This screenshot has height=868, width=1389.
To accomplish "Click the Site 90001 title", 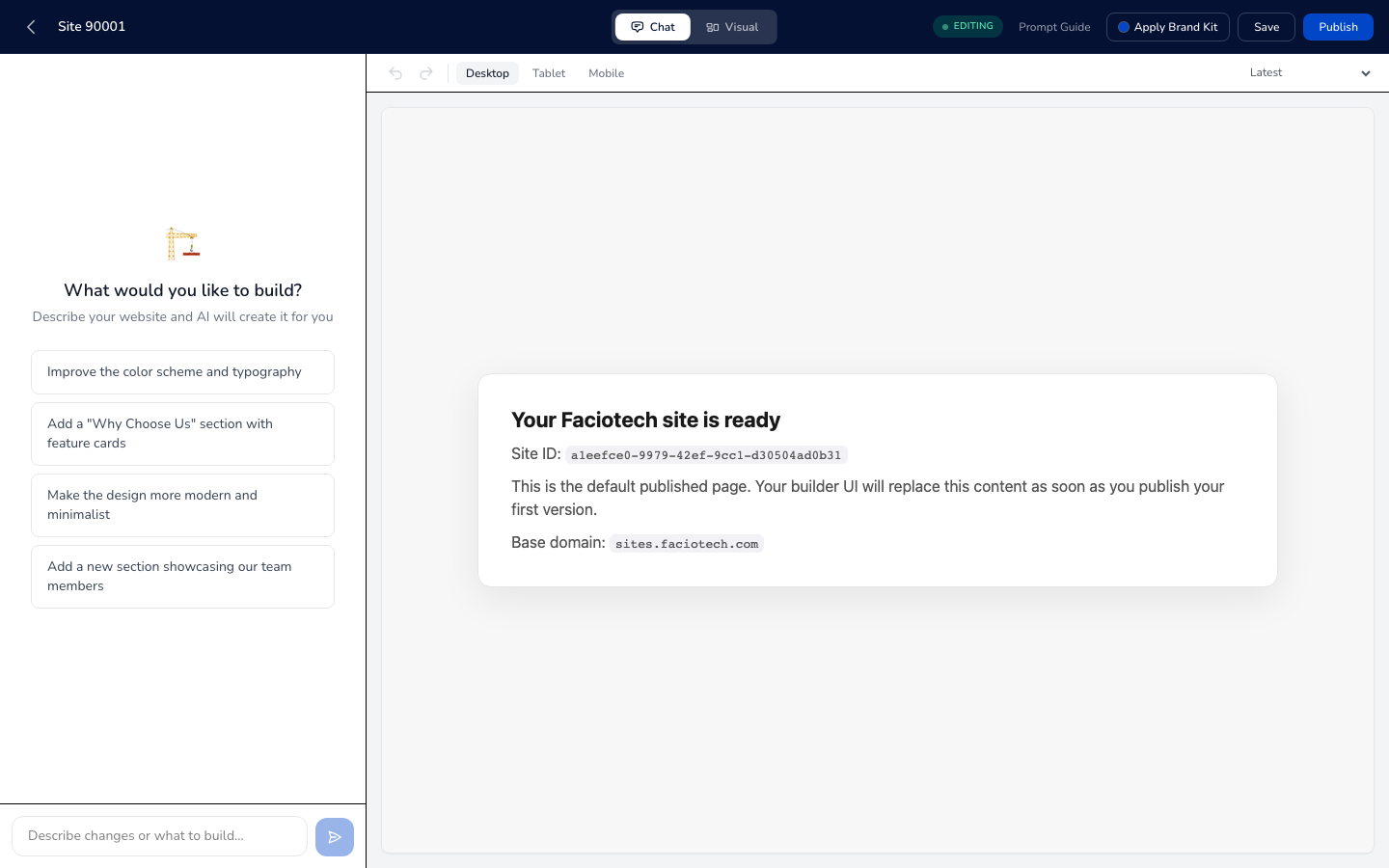I will pos(92,27).
